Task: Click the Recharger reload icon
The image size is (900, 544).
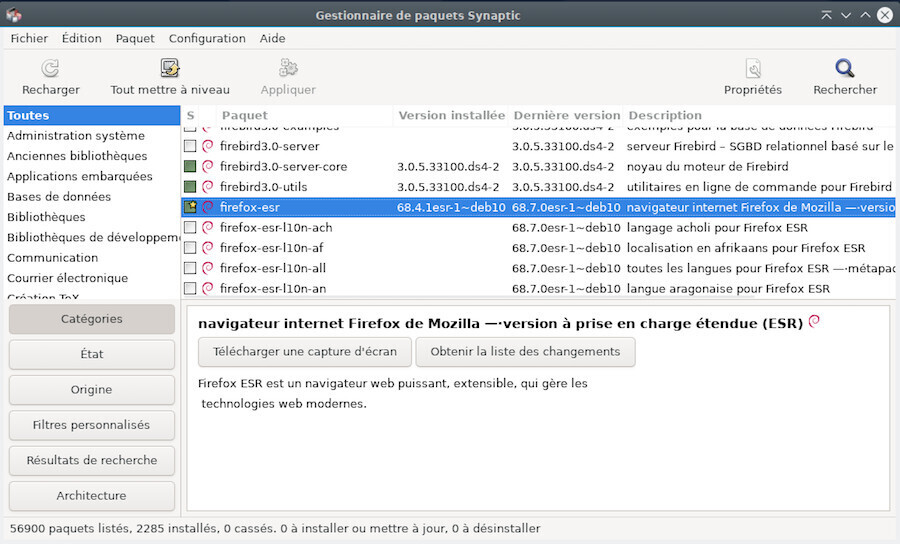Action: (x=50, y=69)
